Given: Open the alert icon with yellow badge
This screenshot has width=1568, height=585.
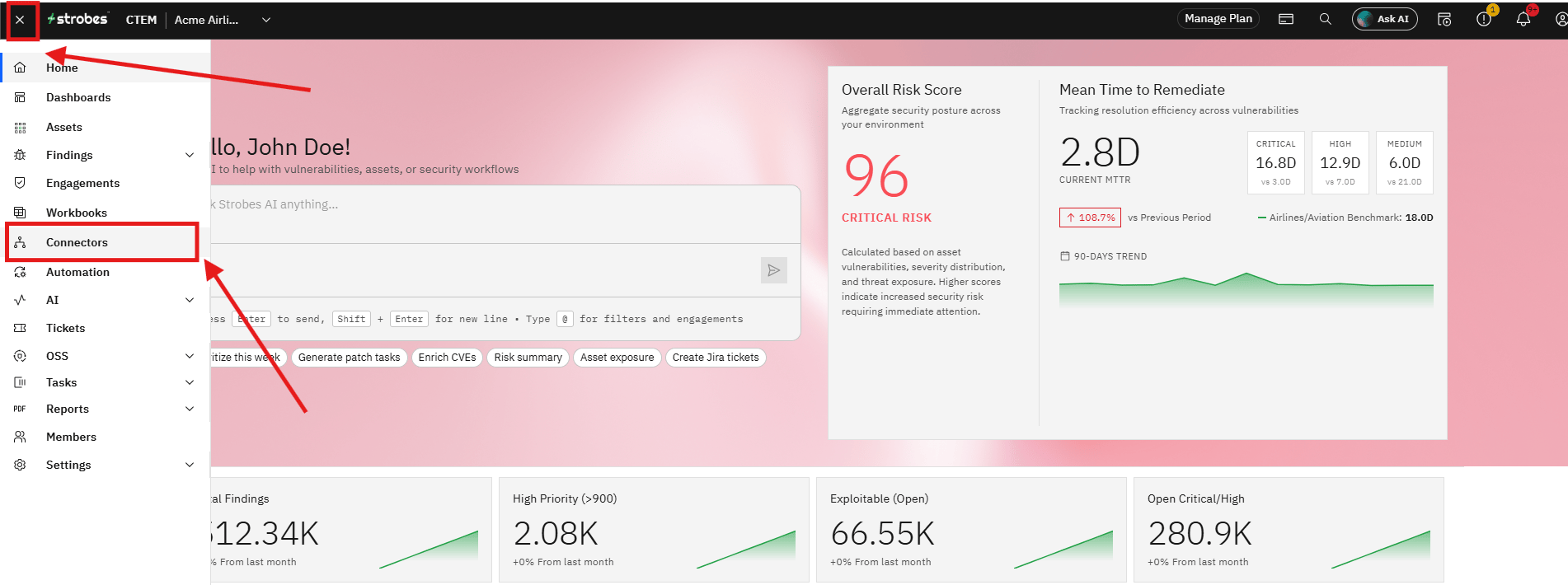Looking at the screenshot, I should click(x=1484, y=18).
